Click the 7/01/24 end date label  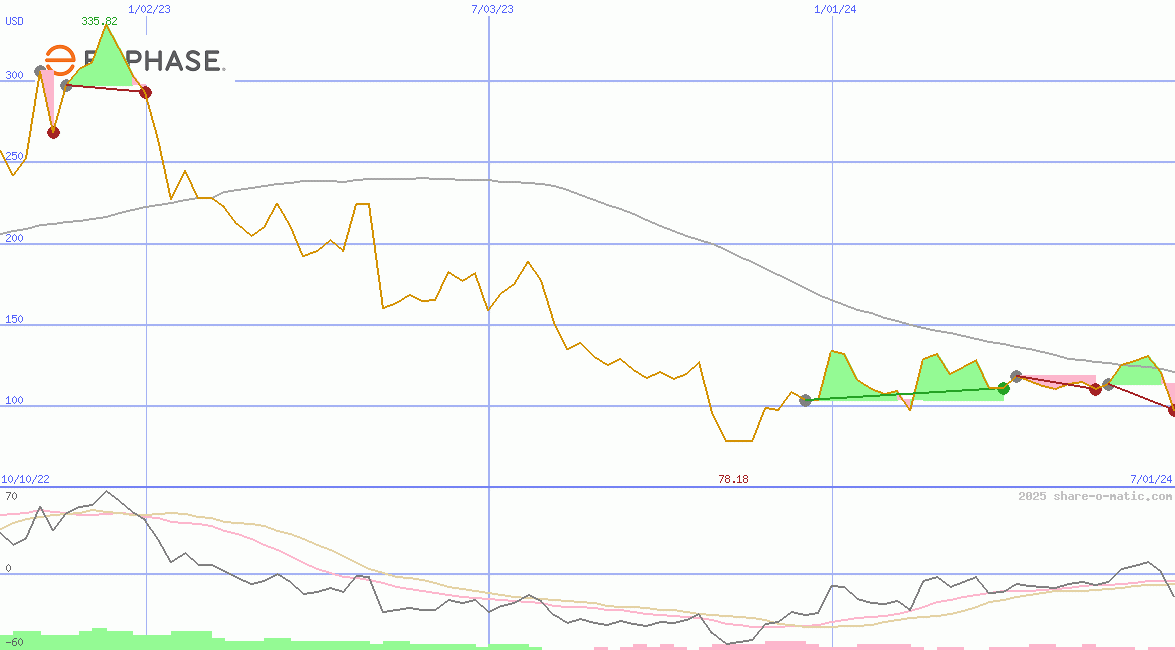(x=1151, y=480)
